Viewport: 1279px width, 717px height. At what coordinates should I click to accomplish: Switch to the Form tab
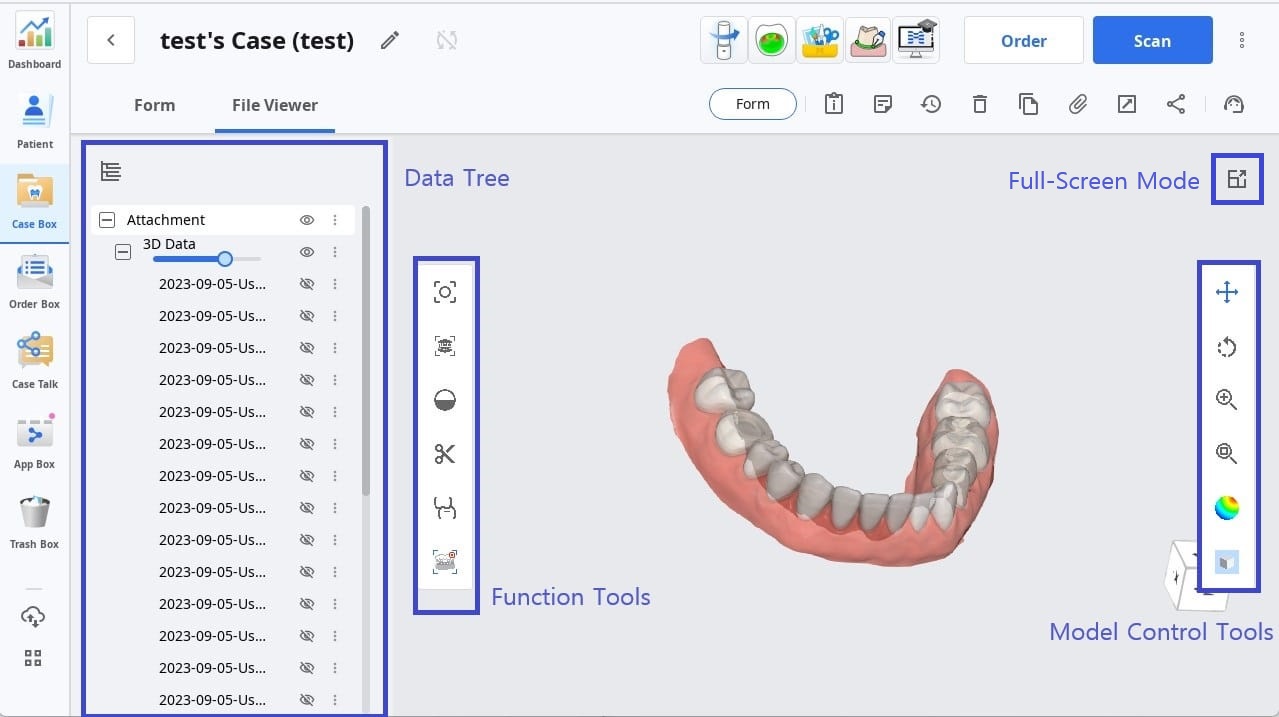(x=154, y=105)
